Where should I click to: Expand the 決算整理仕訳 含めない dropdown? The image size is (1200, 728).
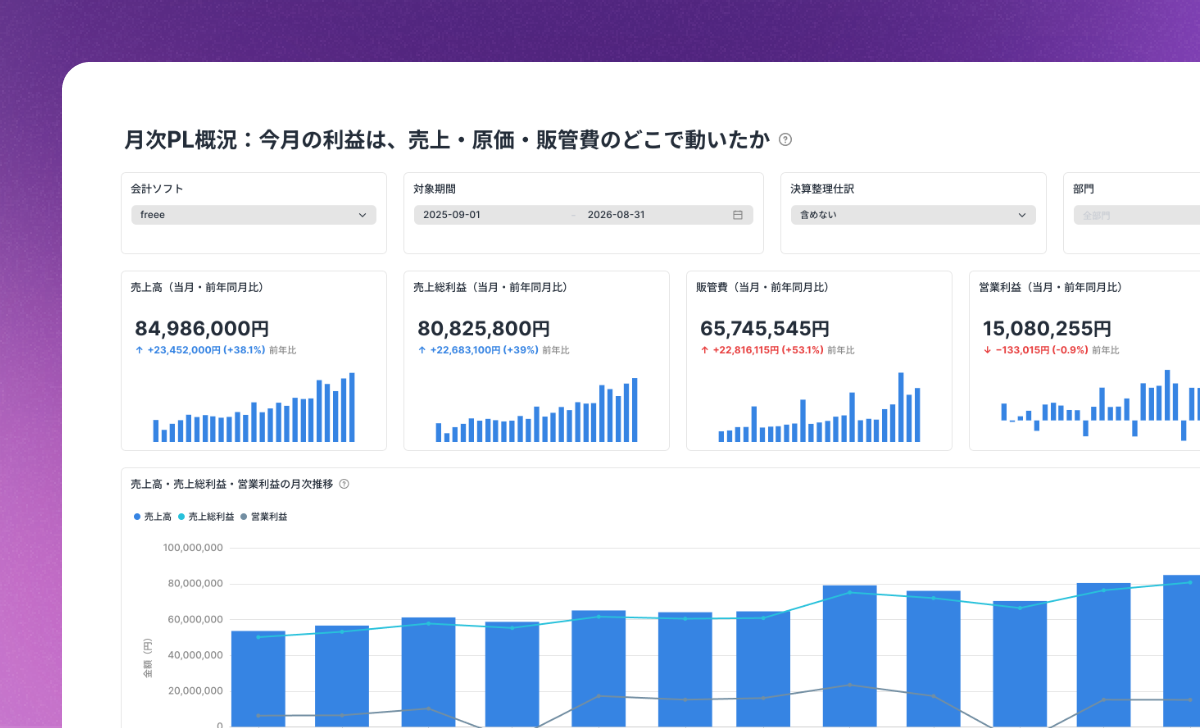[913, 215]
